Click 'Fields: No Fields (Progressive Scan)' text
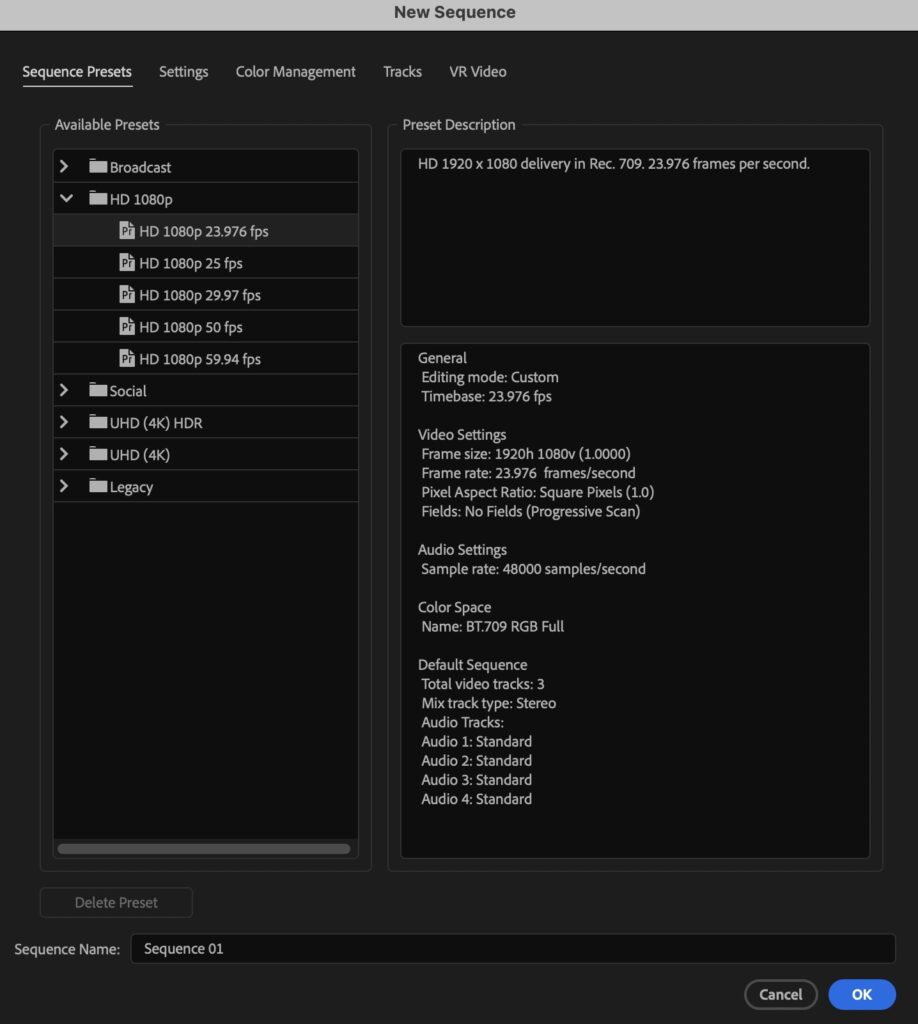 pyautogui.click(x=530, y=511)
